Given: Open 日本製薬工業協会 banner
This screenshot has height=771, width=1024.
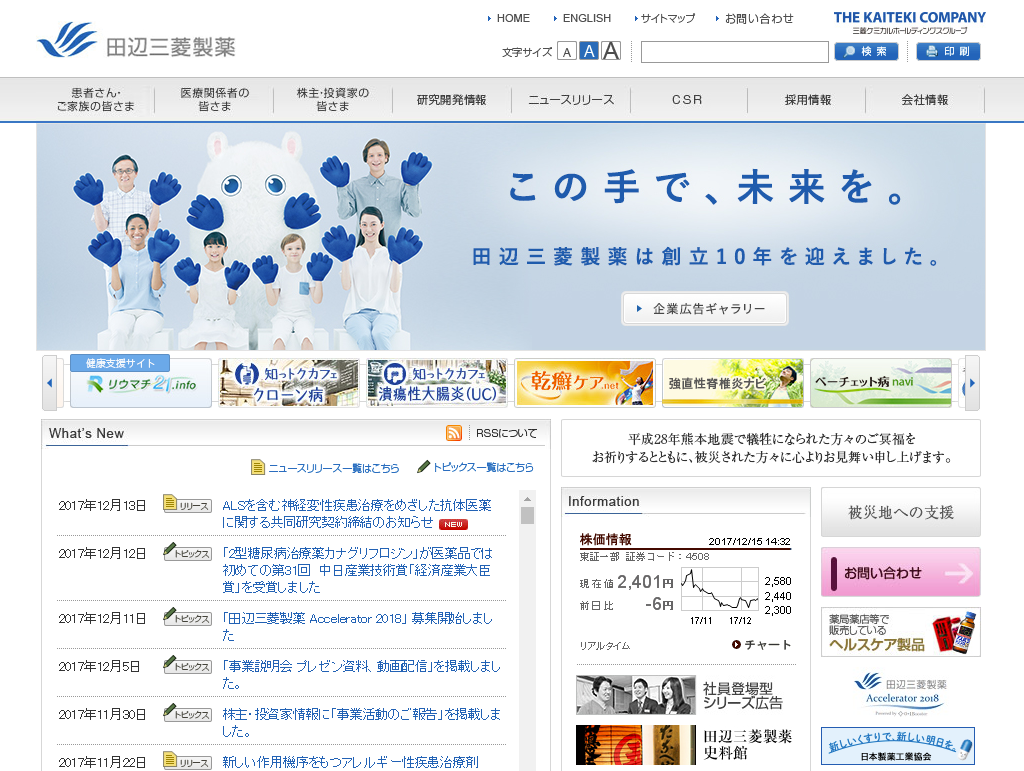Looking at the screenshot, I should coord(897,746).
